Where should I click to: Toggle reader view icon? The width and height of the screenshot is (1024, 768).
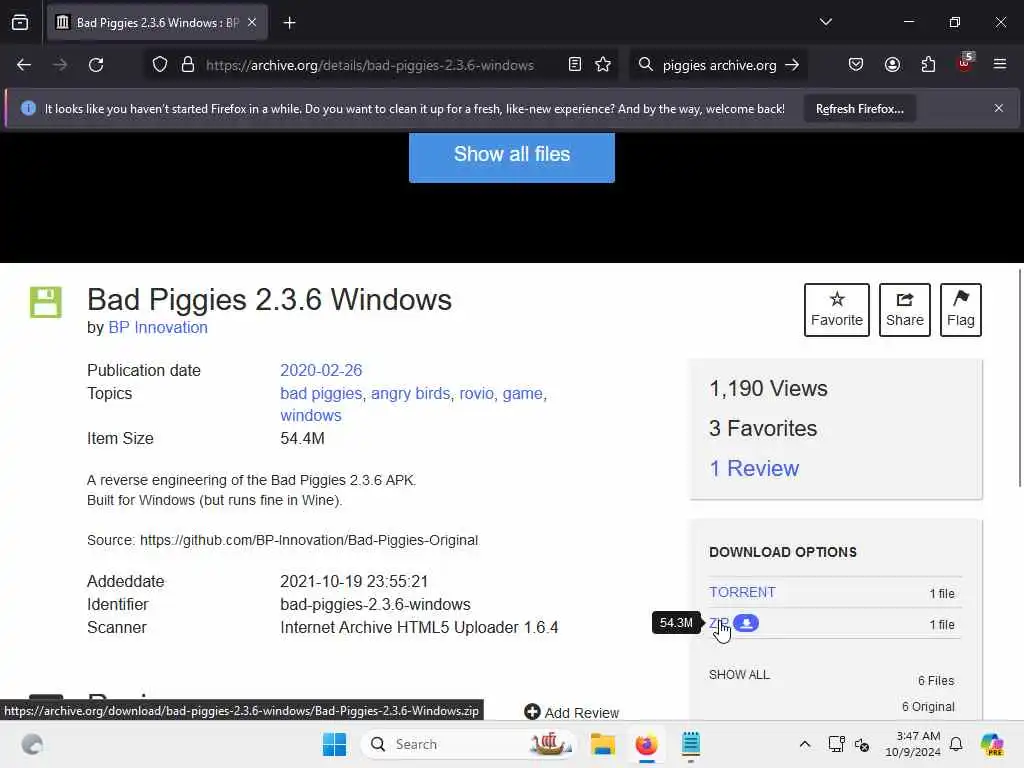click(x=575, y=65)
